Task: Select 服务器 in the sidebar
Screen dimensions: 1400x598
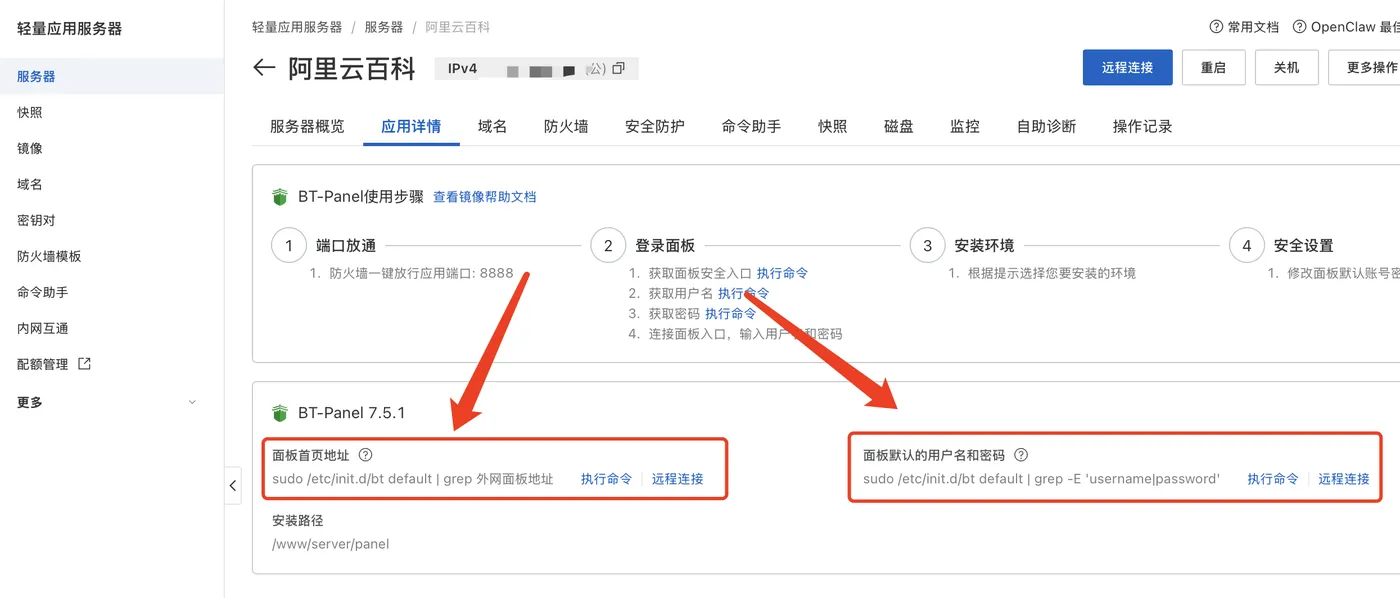Action: 112,76
